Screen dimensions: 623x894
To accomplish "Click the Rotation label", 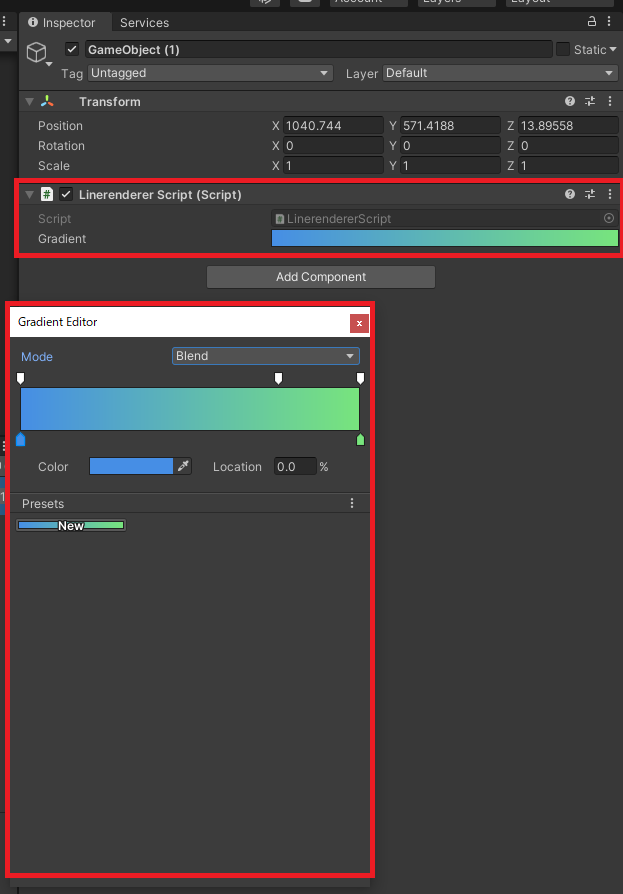I will tap(61, 145).
